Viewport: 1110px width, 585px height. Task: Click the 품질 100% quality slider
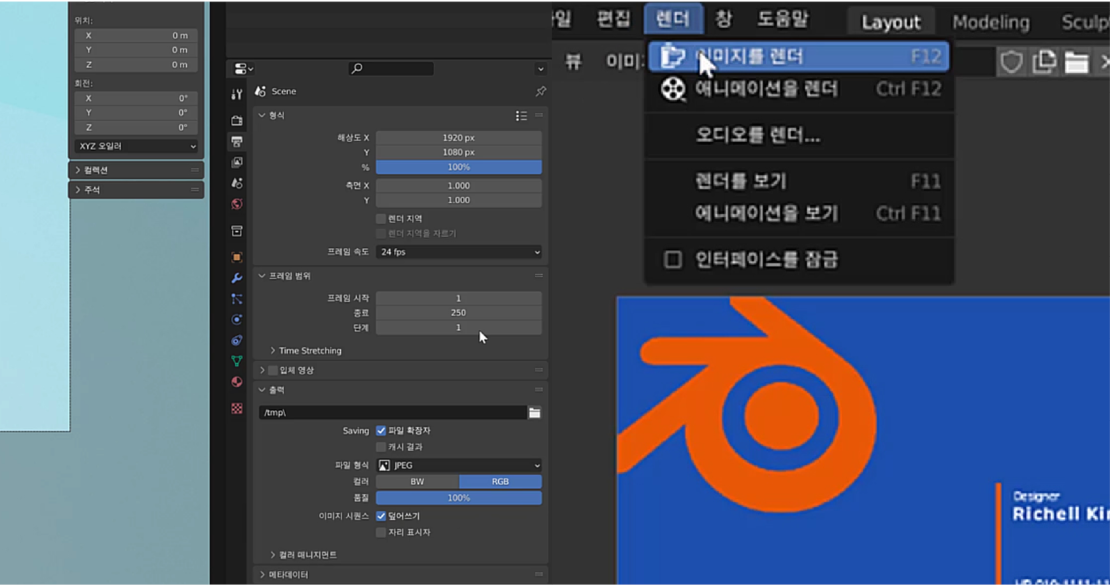pyautogui.click(x=459, y=498)
